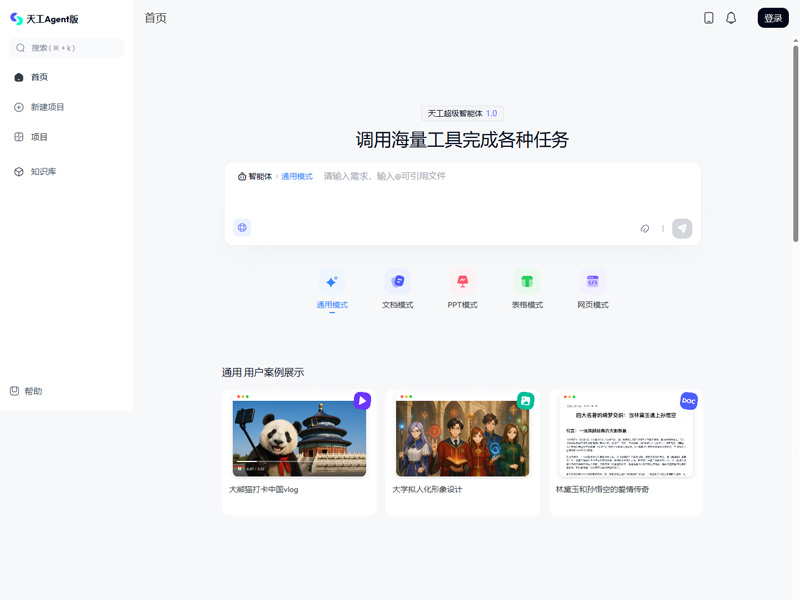The height and width of the screenshot is (600, 800).
Task: Click the search input in sidebar
Action: pos(66,48)
